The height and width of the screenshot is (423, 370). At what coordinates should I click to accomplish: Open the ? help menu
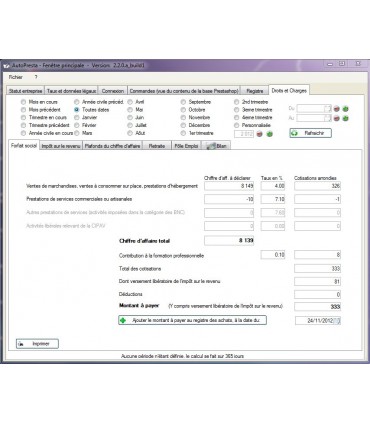click(36, 77)
